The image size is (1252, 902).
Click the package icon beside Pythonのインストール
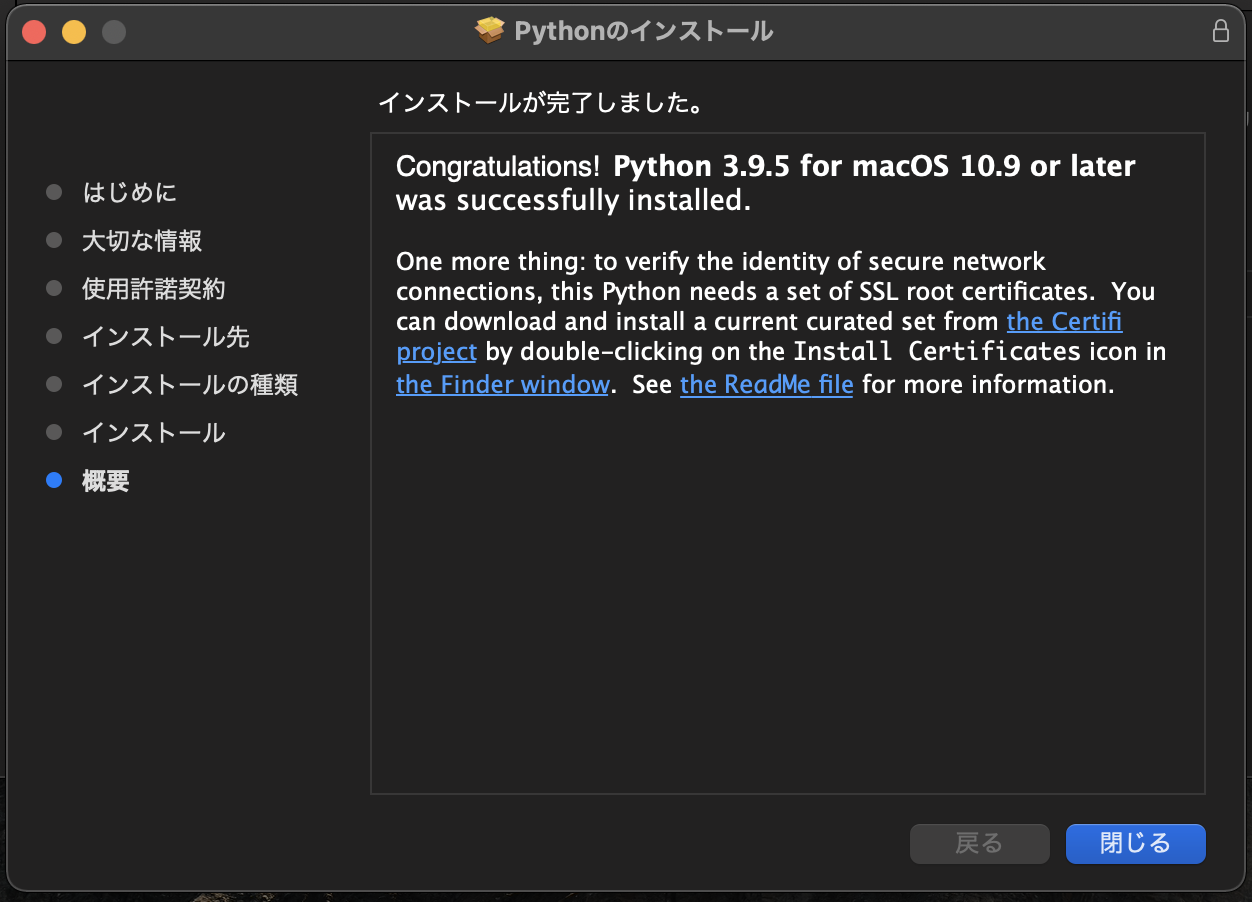pyautogui.click(x=490, y=32)
